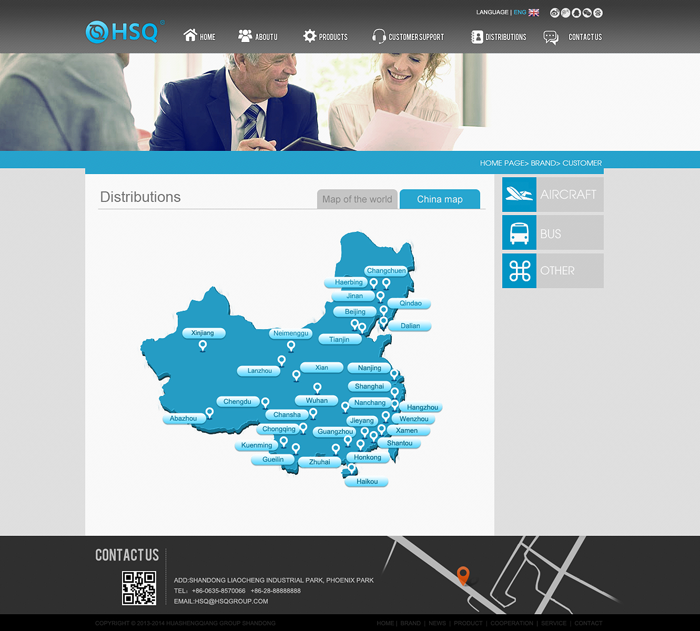Image resolution: width=700 pixels, height=631 pixels.
Task: Click the map pin next to Abazhou
Action: [209, 413]
